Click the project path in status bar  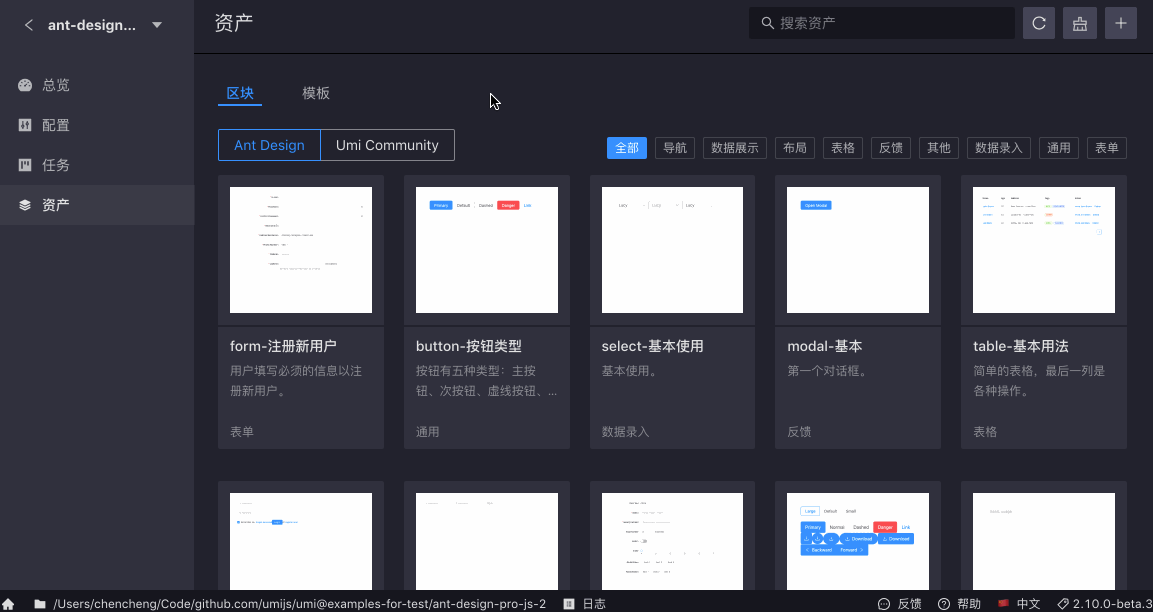point(300,604)
